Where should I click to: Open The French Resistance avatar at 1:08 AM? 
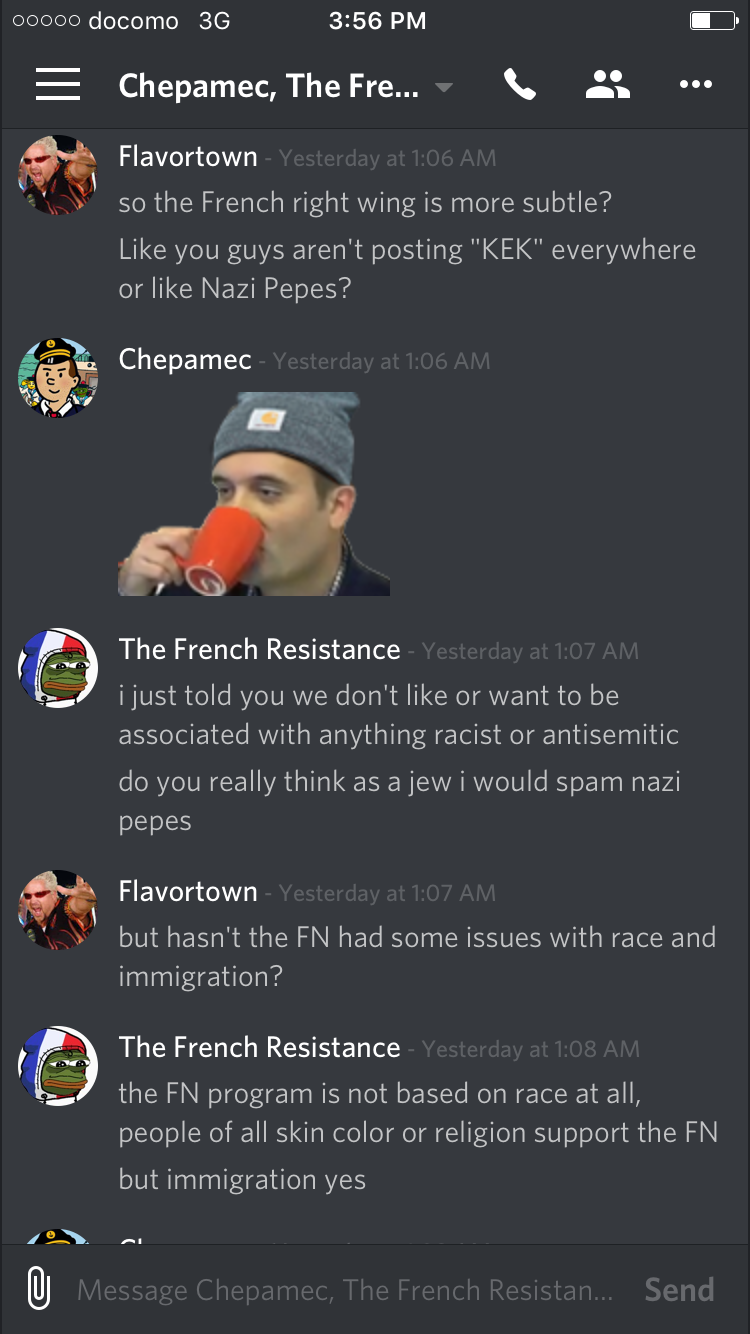pos(58,1066)
